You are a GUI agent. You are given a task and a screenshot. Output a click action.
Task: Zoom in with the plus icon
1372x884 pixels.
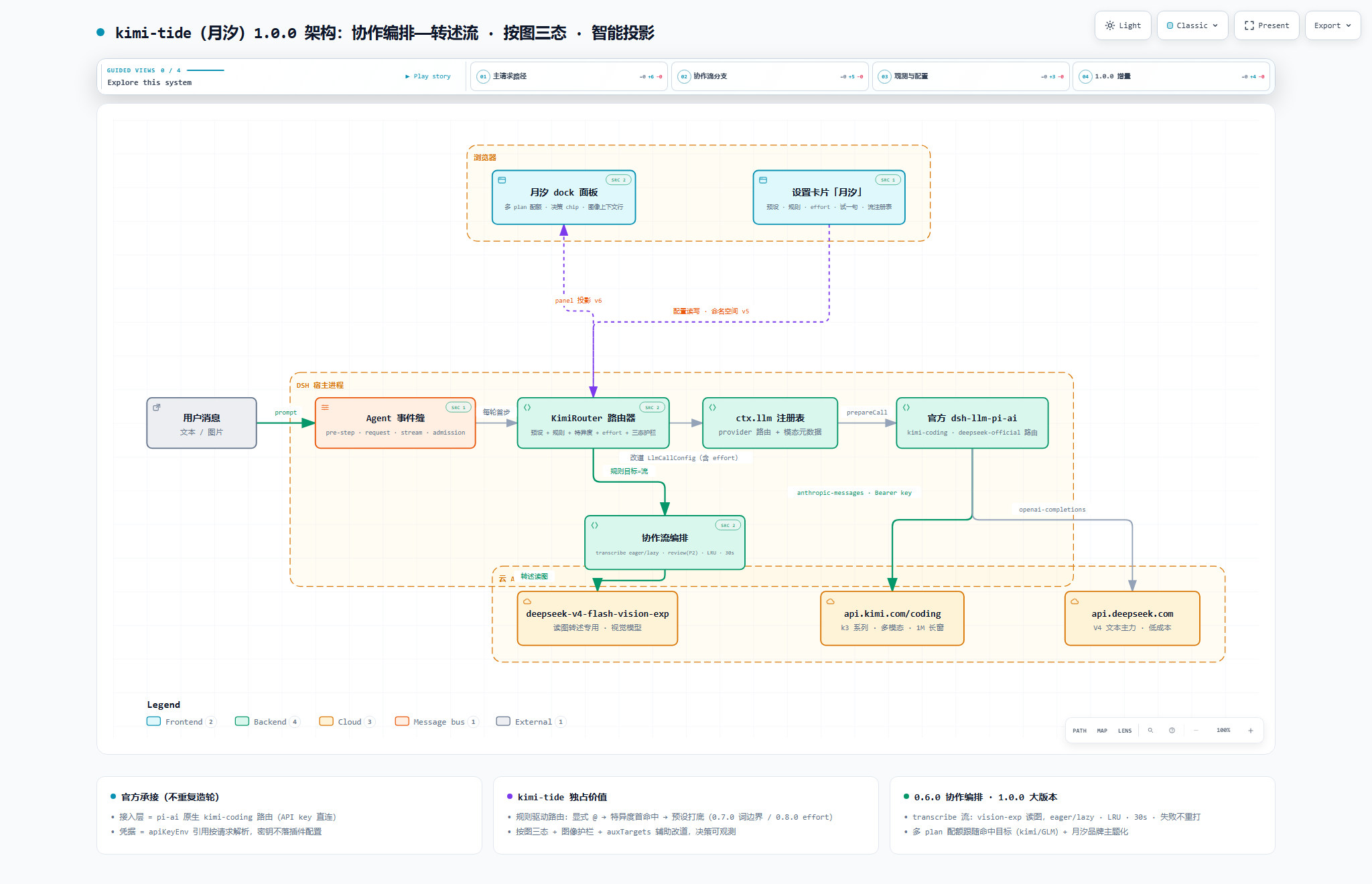coord(1250,731)
